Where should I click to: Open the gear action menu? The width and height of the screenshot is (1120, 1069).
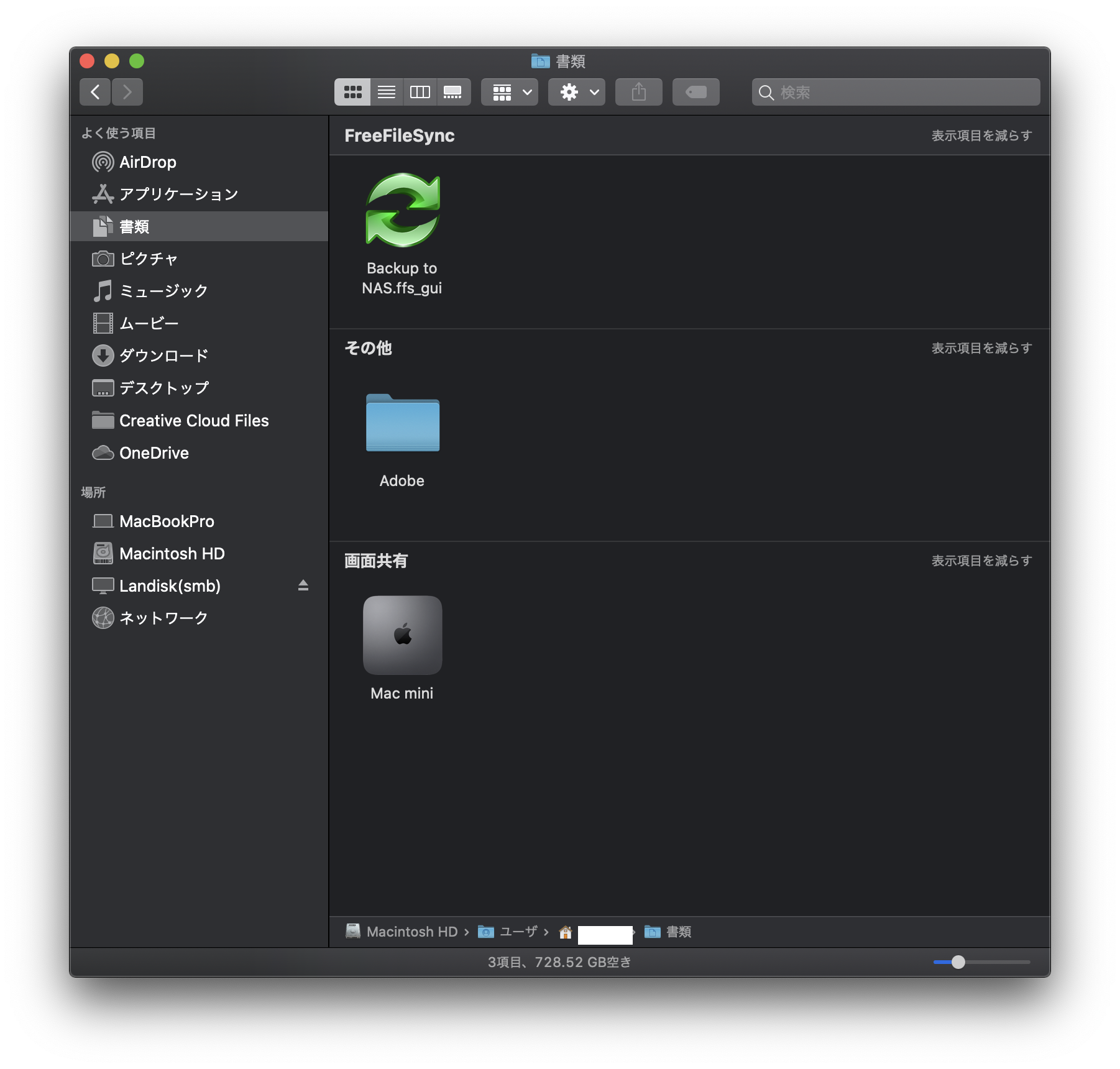[577, 92]
